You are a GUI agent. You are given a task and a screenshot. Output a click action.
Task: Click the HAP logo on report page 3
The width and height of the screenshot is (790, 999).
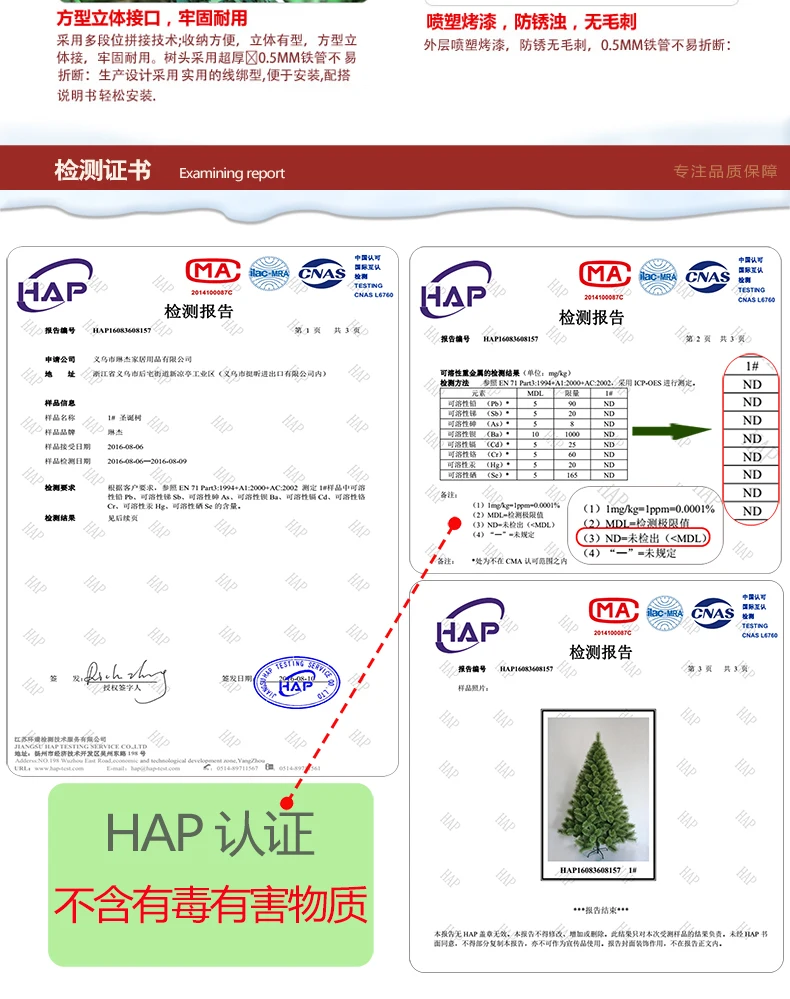click(x=470, y=626)
